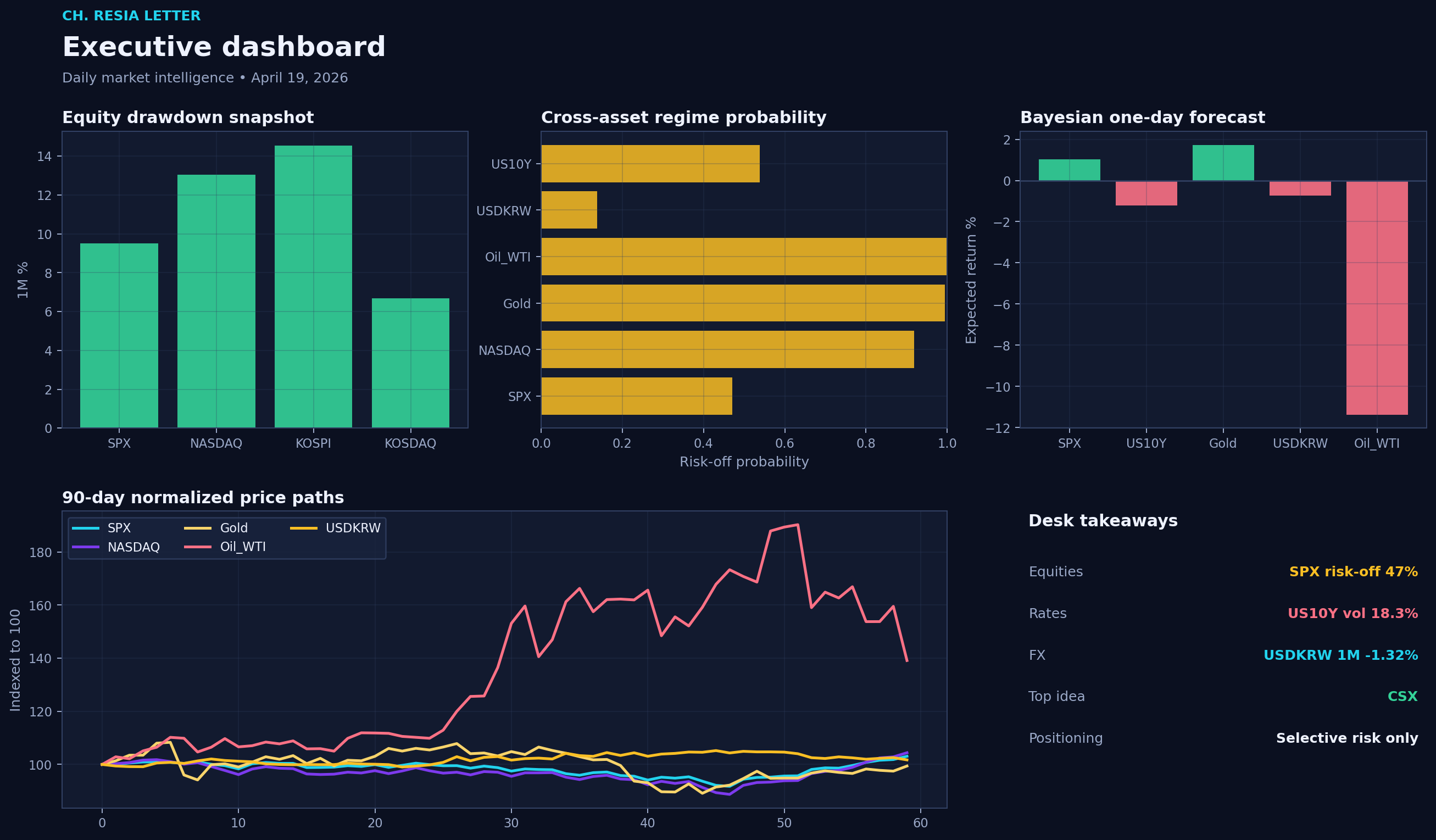Viewport: 1436px width, 840px height.
Task: Click the '60' tick on price paths x-axis
Action: click(x=920, y=823)
